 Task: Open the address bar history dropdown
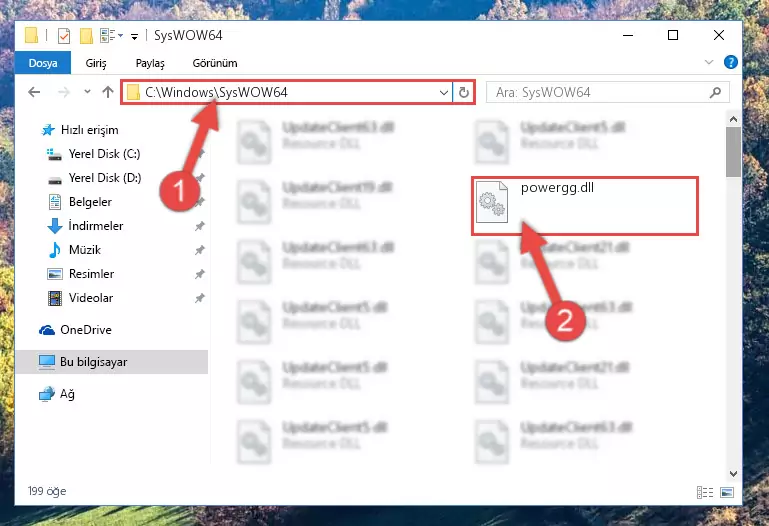tap(443, 92)
